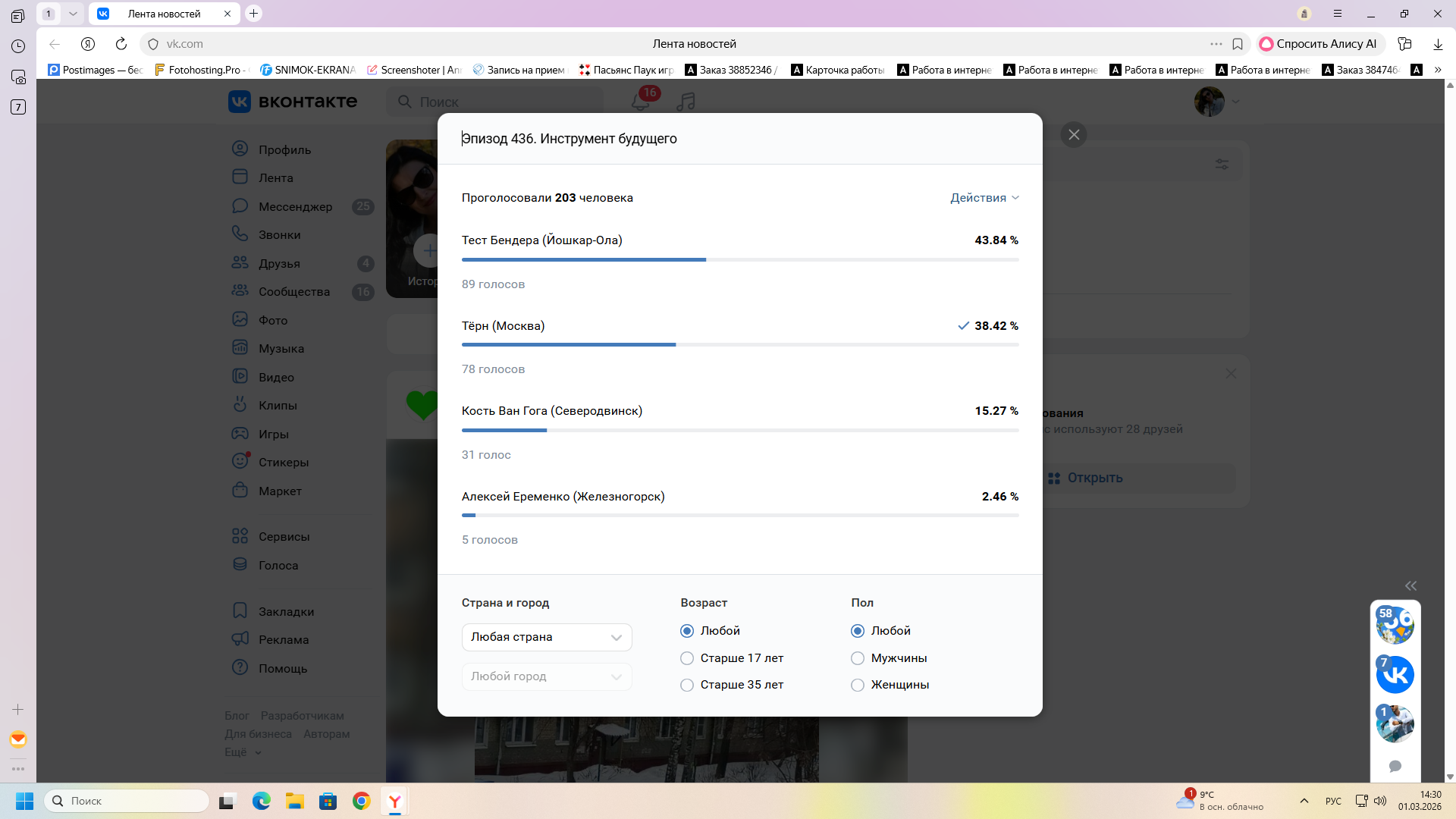
Task: Click the VK notifications bell icon
Action: coord(641,102)
